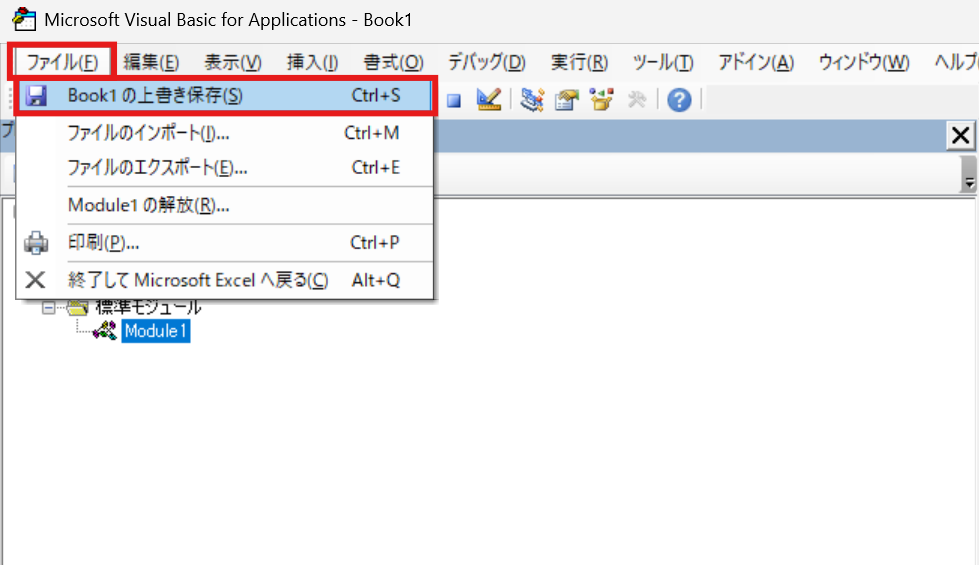This screenshot has height=565, width=979.
Task: Choose Book1 の上書き保存(S) from menu
Action: point(225,96)
